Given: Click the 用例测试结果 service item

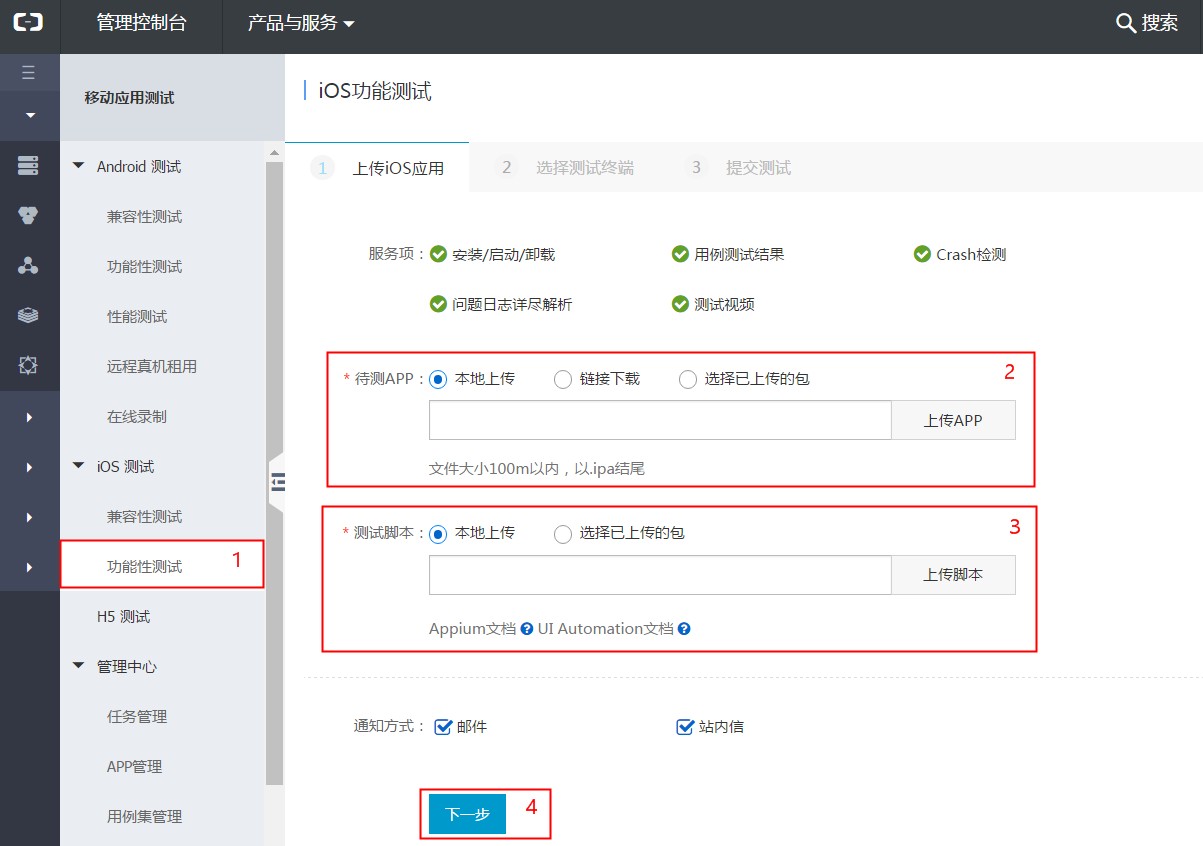Looking at the screenshot, I should pyautogui.click(x=728, y=255).
